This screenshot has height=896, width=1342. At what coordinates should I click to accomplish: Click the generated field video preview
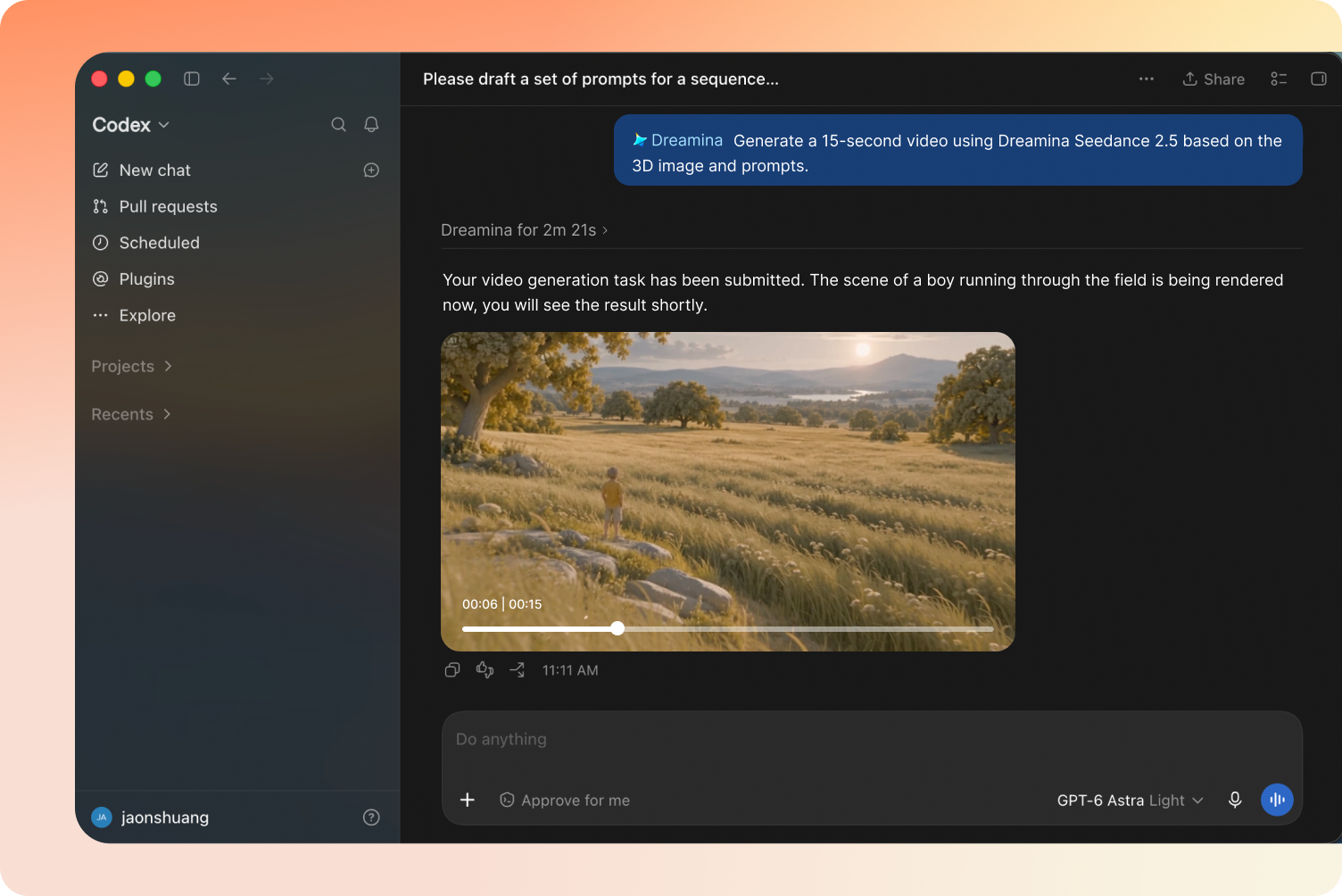click(728, 492)
